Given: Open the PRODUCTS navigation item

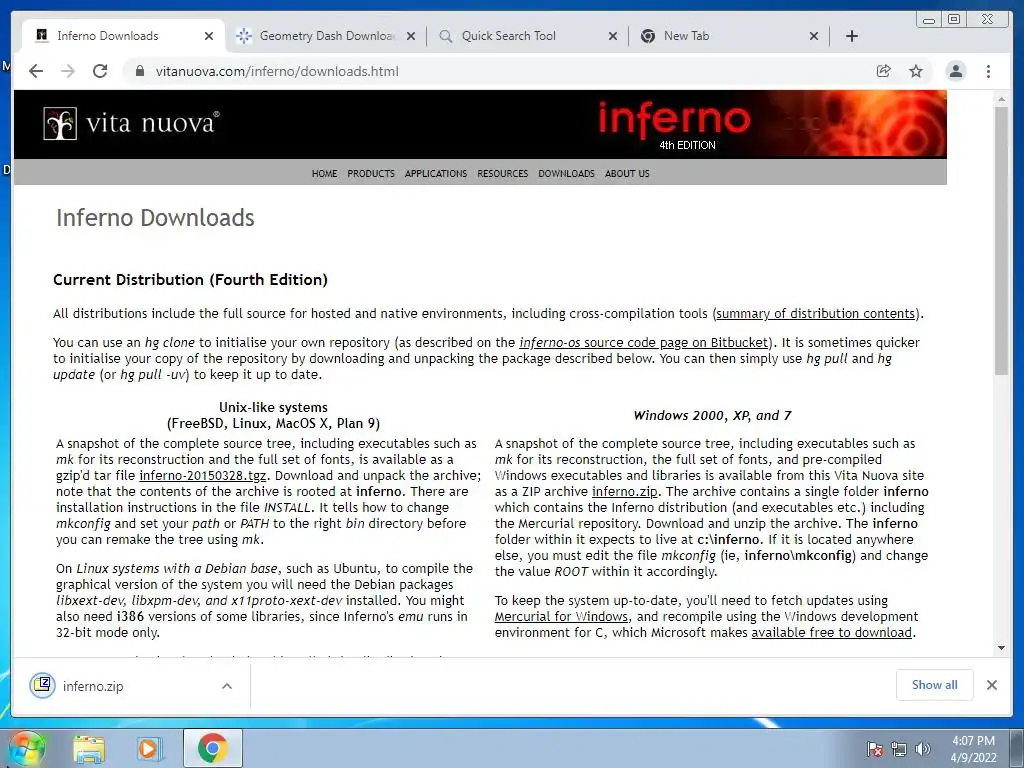Looking at the screenshot, I should pyautogui.click(x=371, y=174).
